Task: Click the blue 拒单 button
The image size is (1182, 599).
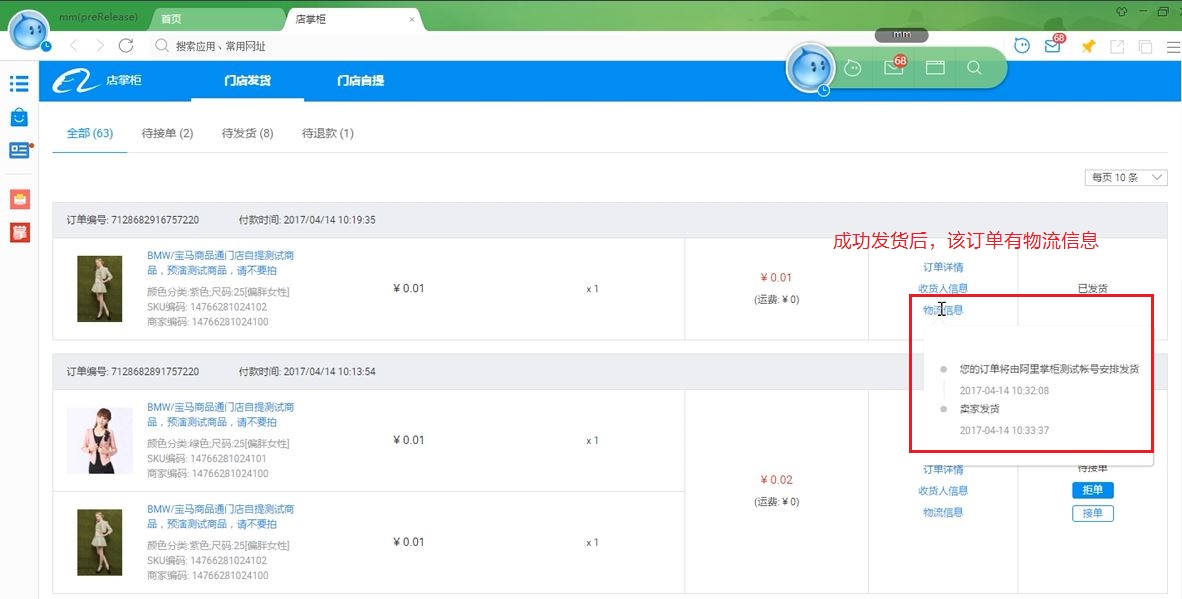Action: [x=1092, y=490]
